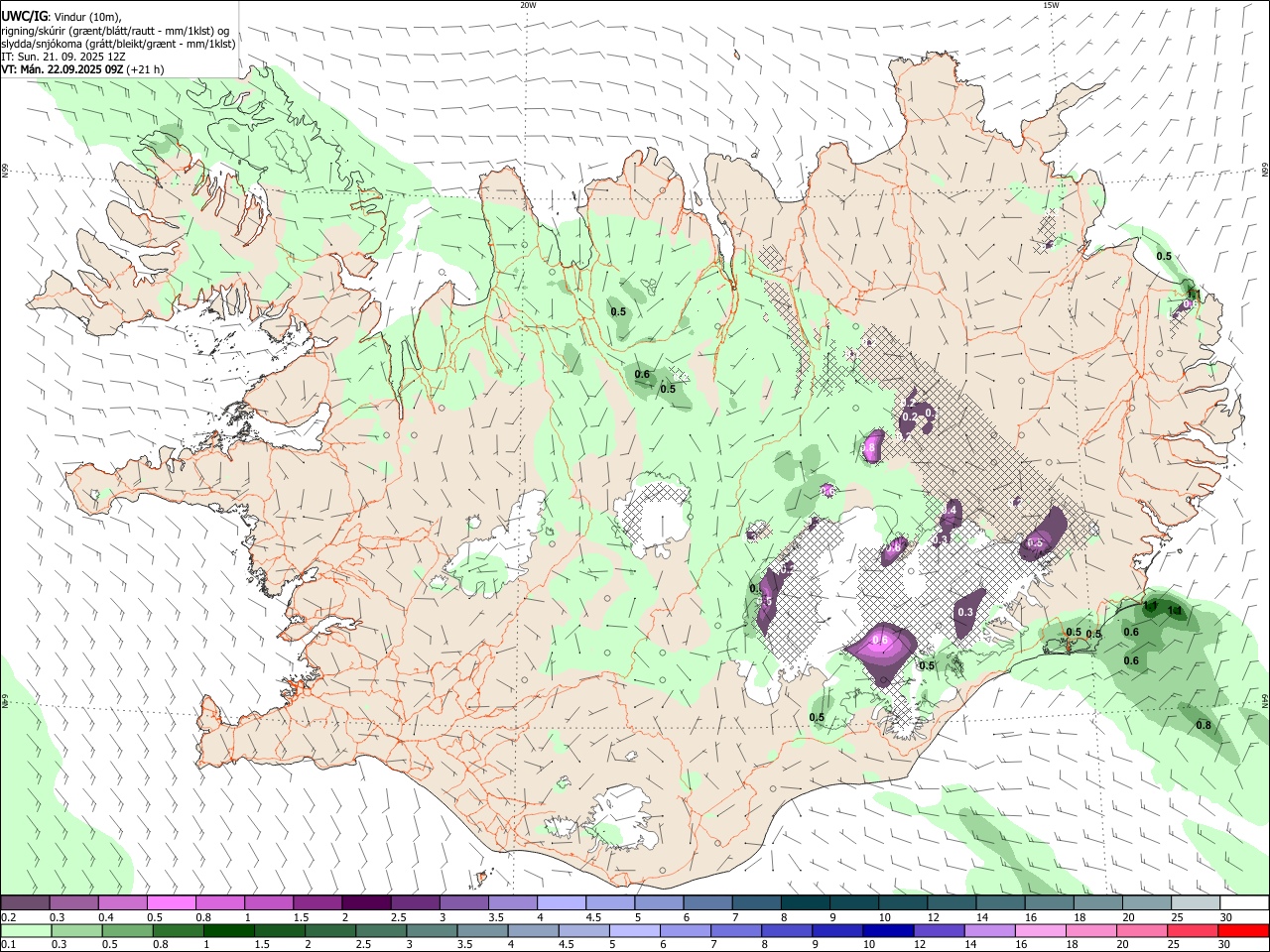Click the 0.3–0.4 mauve swatch in snow legend
Screen dimensions: 1270x952
tap(73, 902)
